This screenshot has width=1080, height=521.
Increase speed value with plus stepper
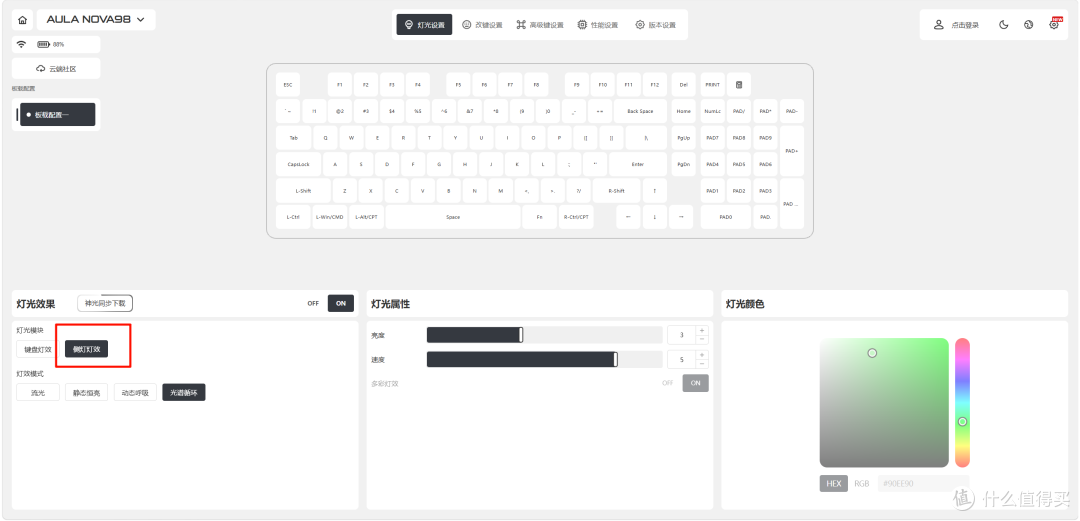(702, 356)
